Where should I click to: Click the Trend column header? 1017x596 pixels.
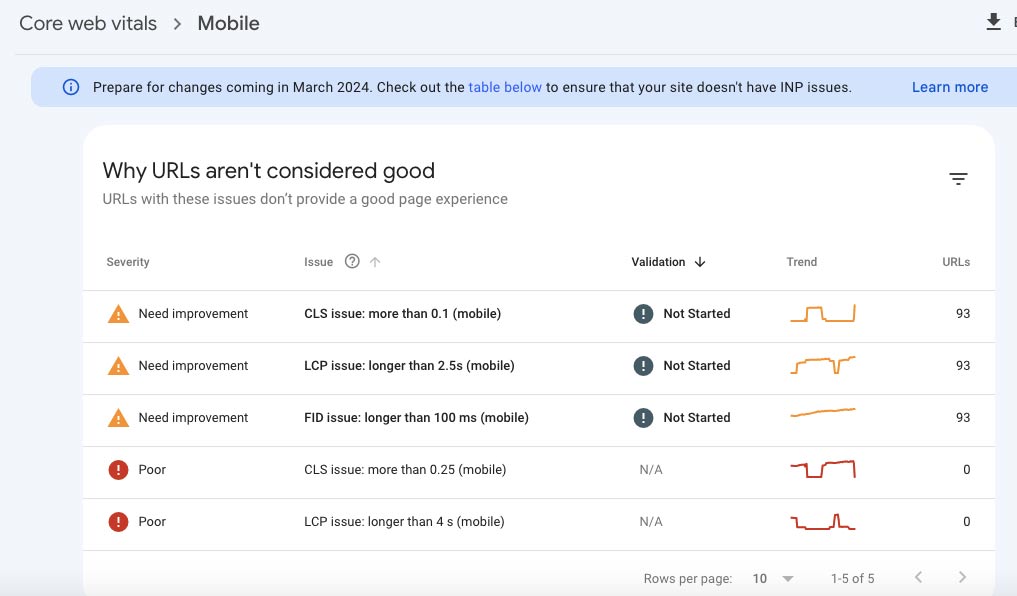tap(802, 262)
